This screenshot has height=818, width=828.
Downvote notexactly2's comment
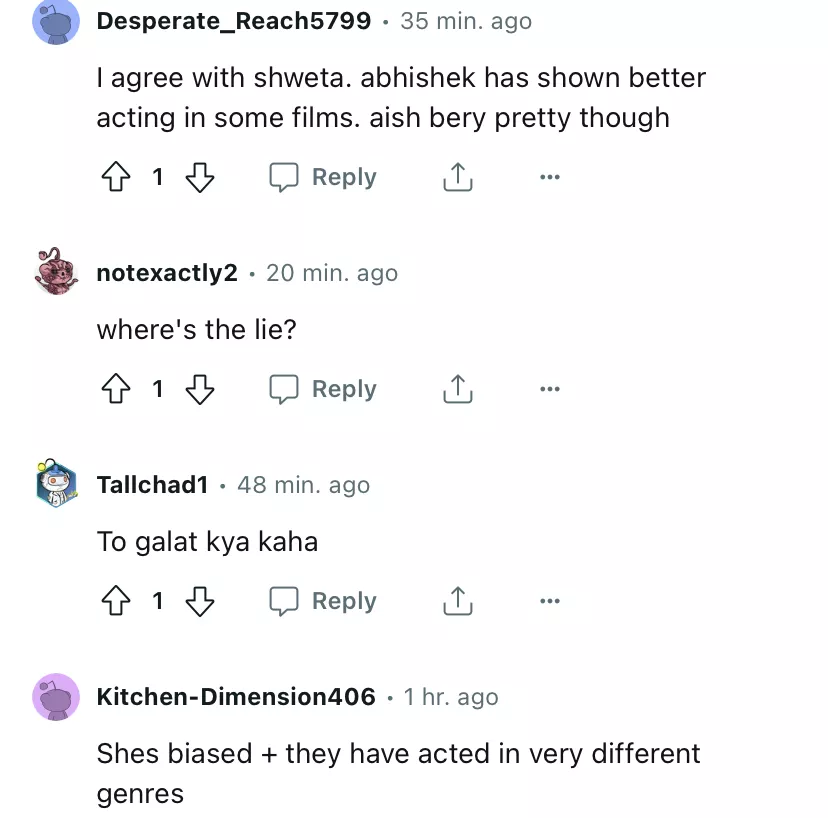(x=200, y=389)
